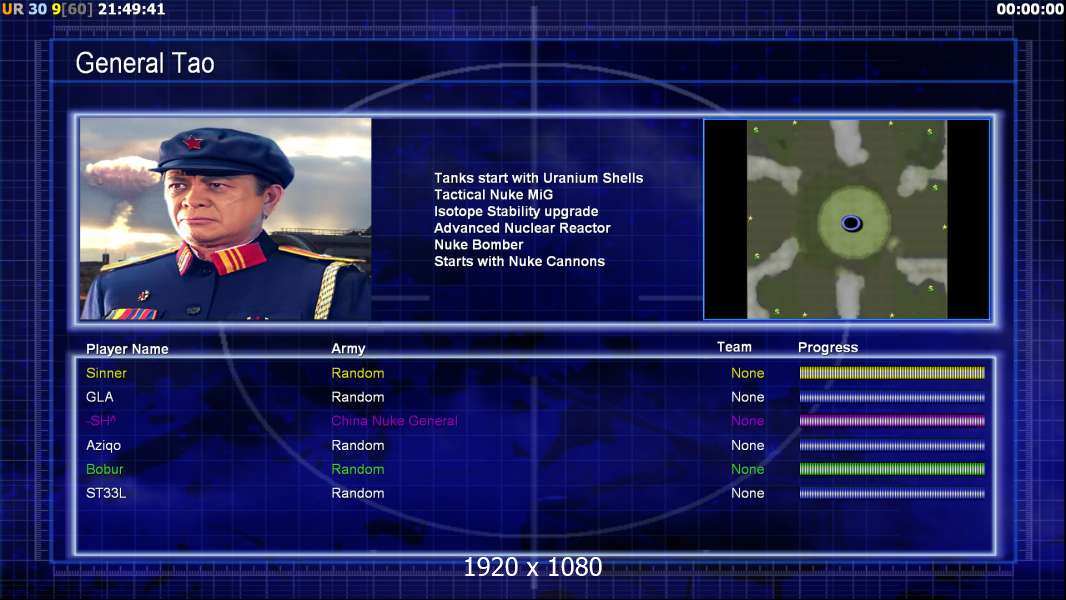Click Sinner's yellow progress bar

click(892, 372)
